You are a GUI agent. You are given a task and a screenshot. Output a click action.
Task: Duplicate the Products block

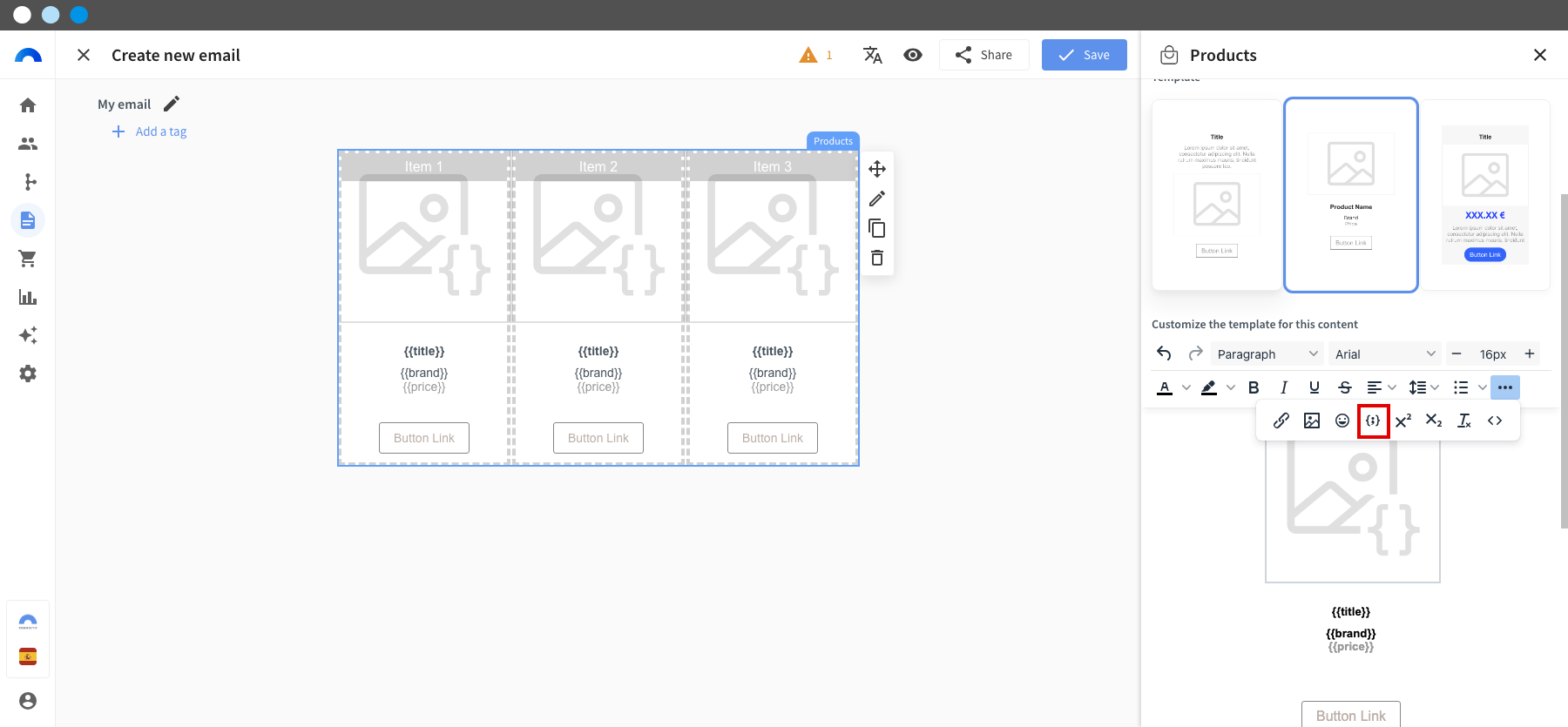coord(877,228)
